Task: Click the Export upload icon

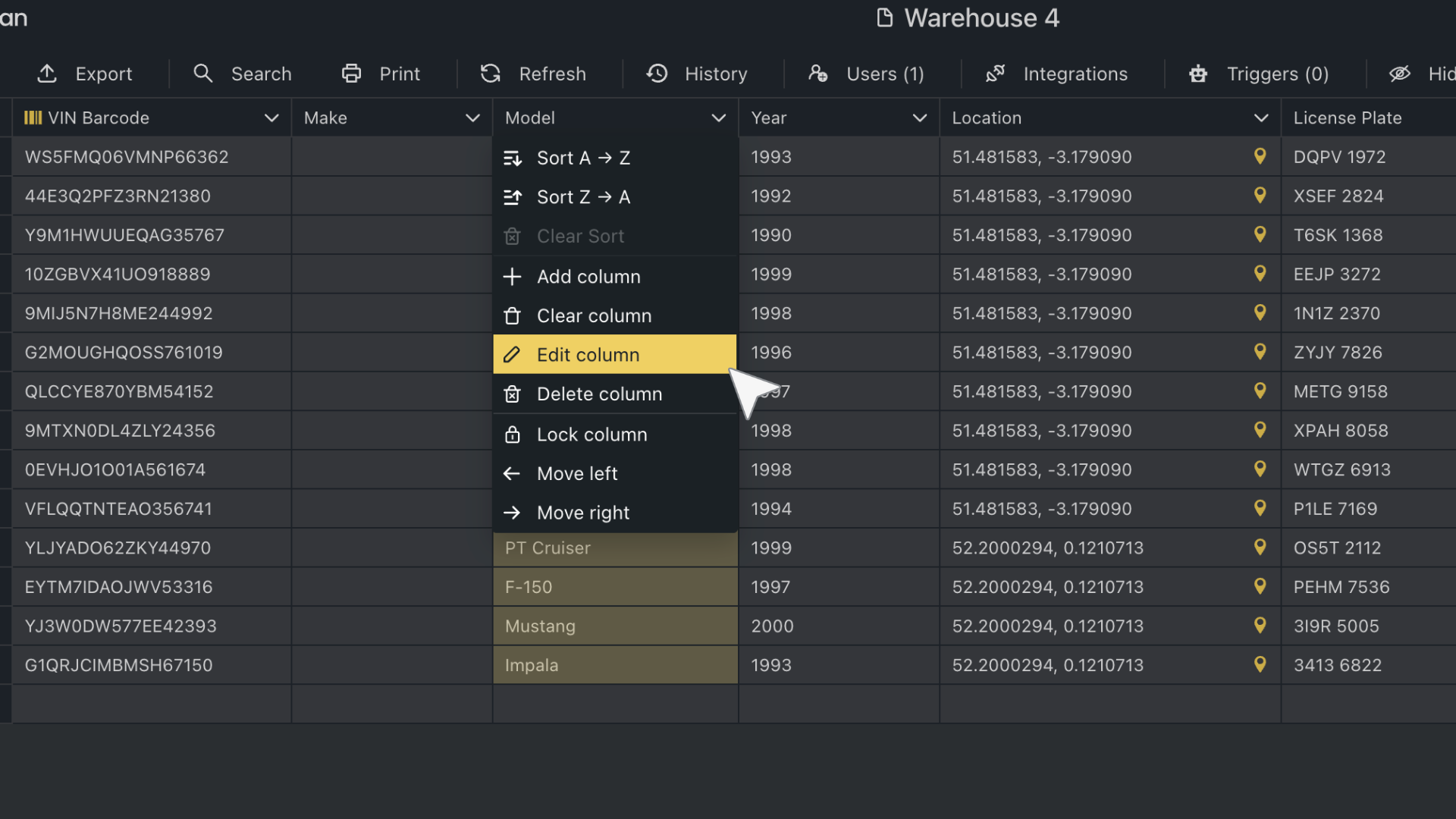Action: point(47,74)
